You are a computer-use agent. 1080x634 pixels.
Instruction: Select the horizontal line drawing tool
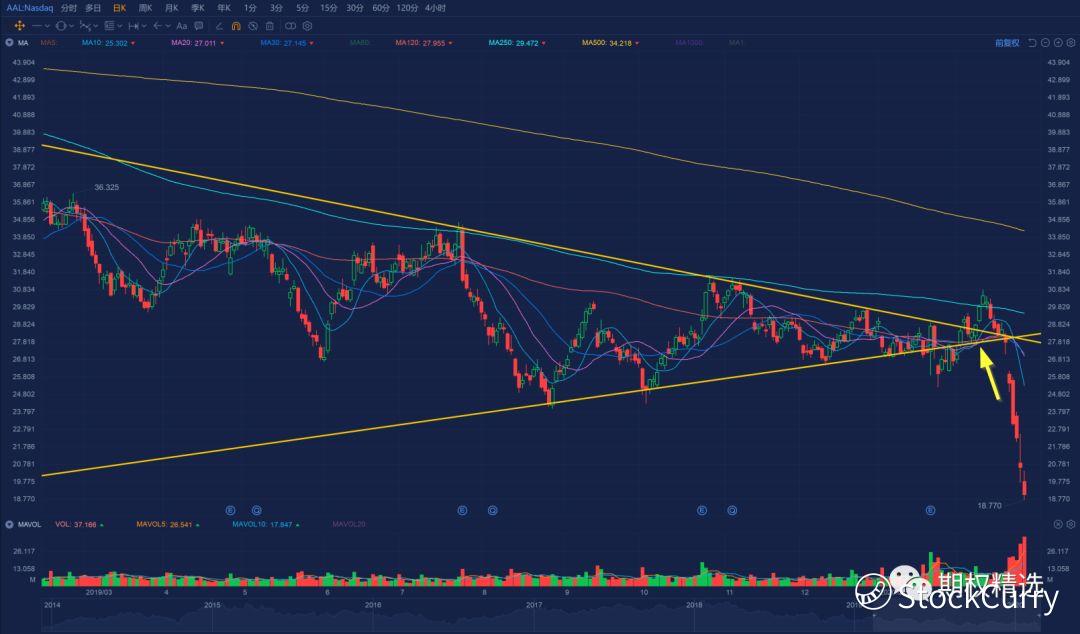coord(37,25)
